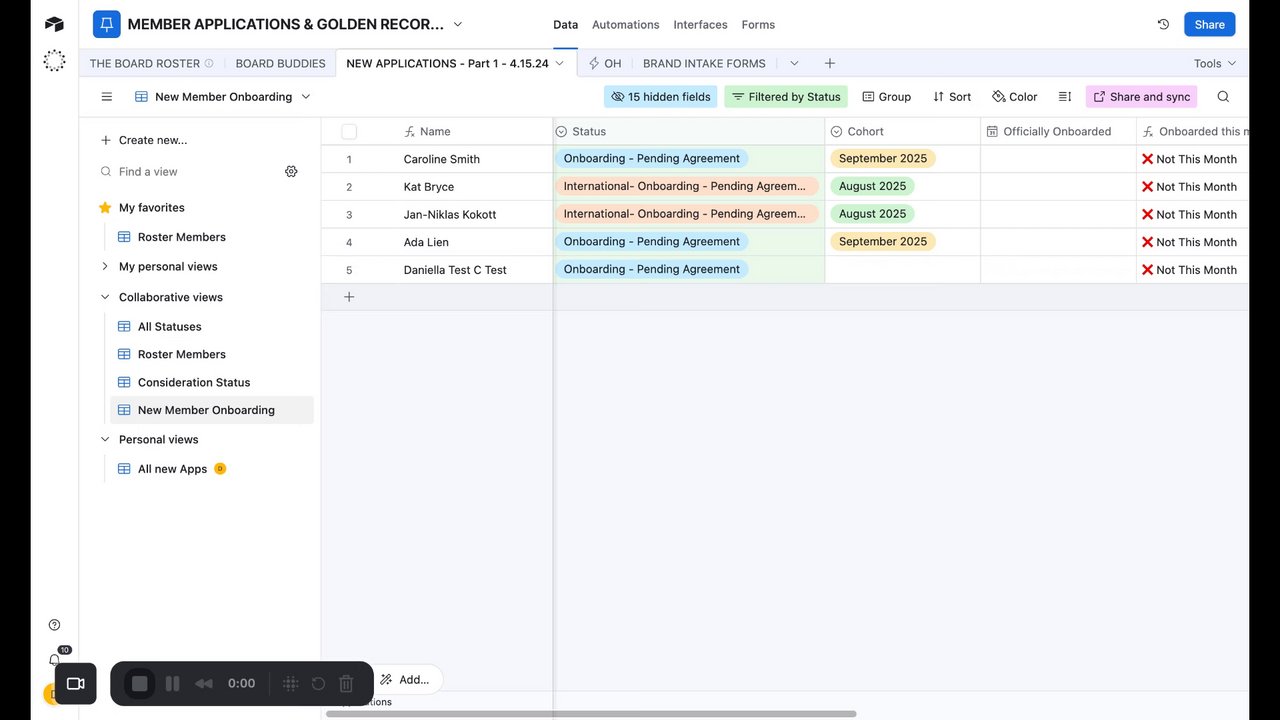Click formula icon in Name column header

(x=409, y=132)
